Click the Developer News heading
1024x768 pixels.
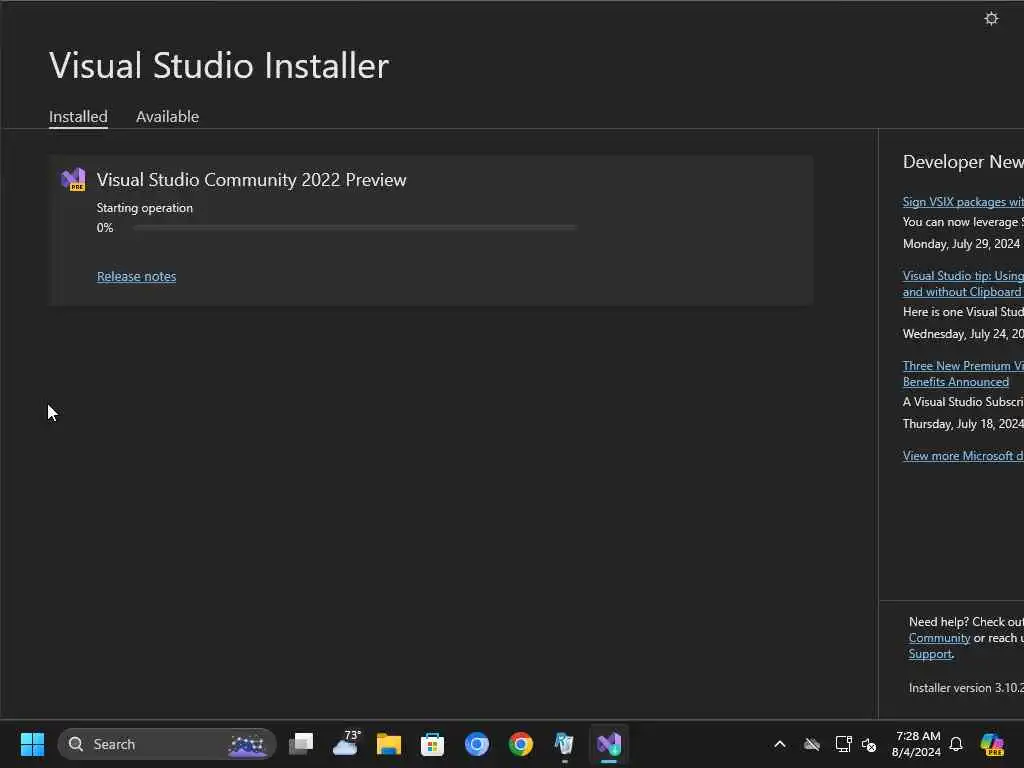[963, 161]
